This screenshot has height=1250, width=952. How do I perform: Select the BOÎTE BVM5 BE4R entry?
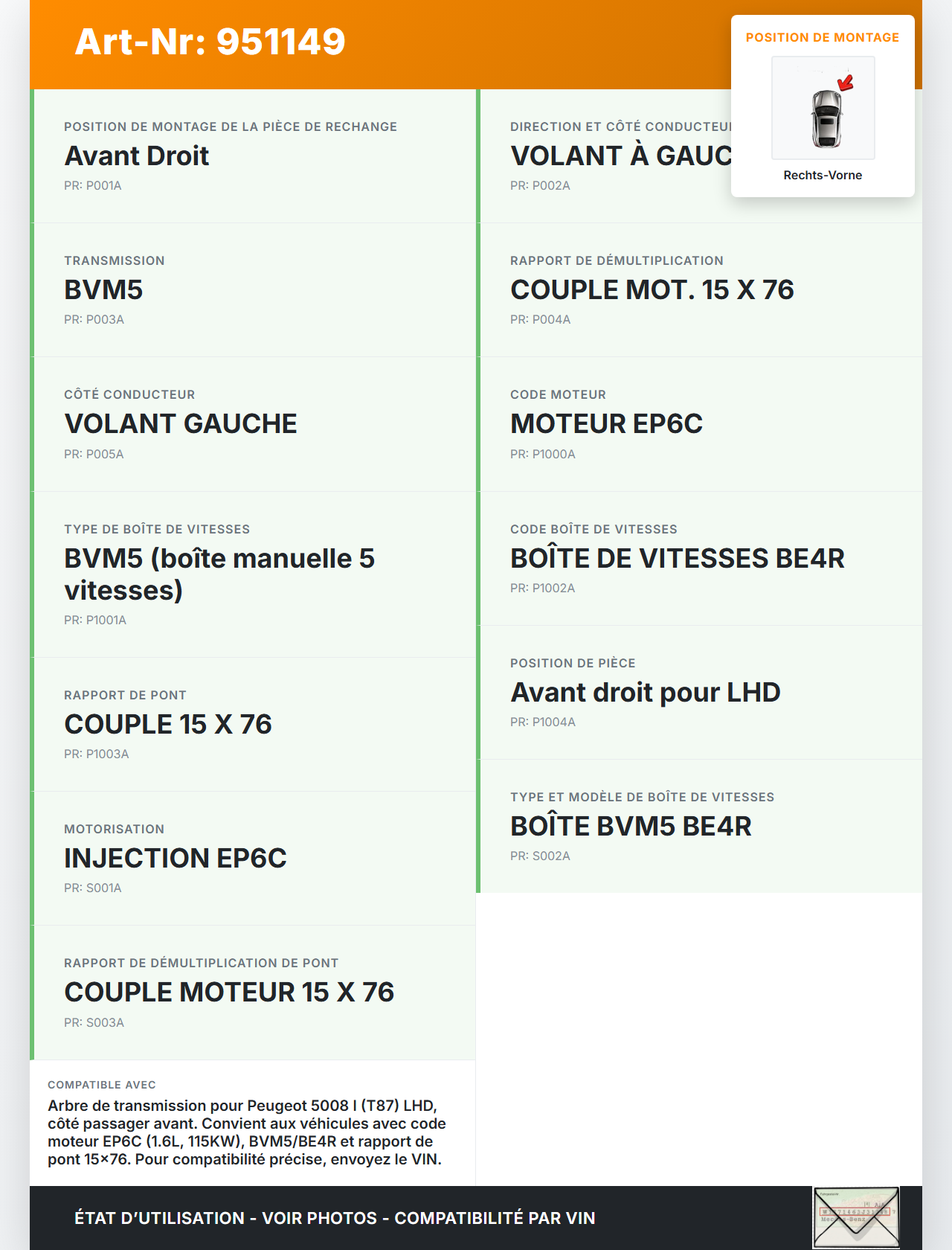631,827
